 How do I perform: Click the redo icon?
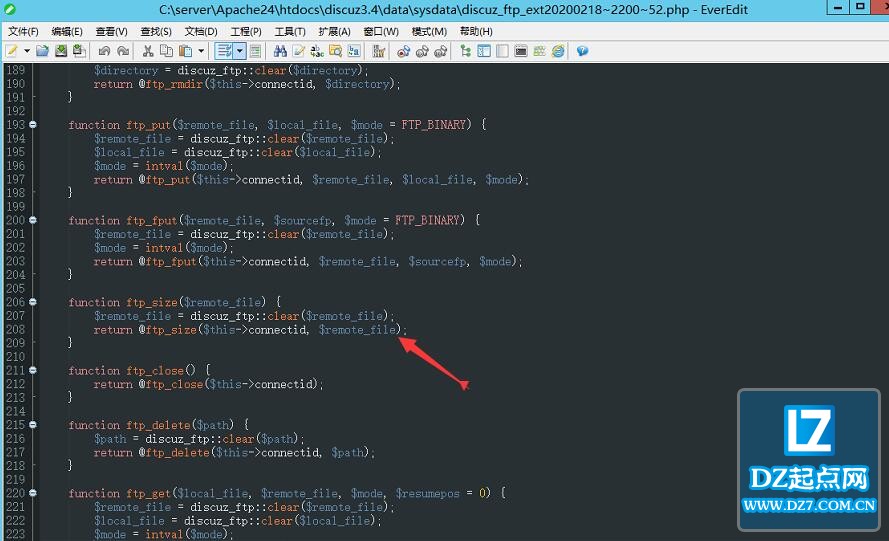(x=123, y=51)
